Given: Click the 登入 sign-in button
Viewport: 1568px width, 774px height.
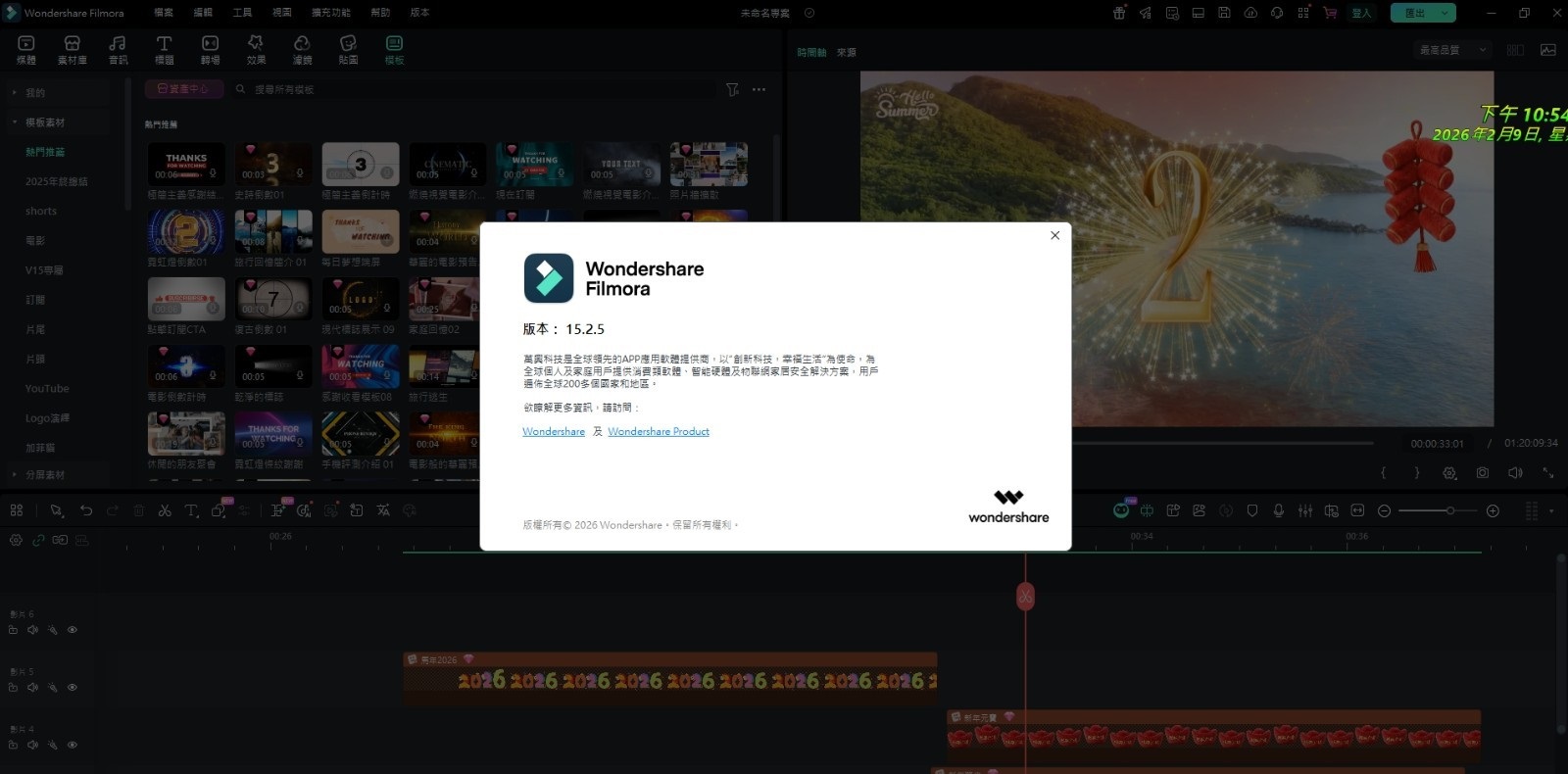Looking at the screenshot, I should coord(1361,13).
